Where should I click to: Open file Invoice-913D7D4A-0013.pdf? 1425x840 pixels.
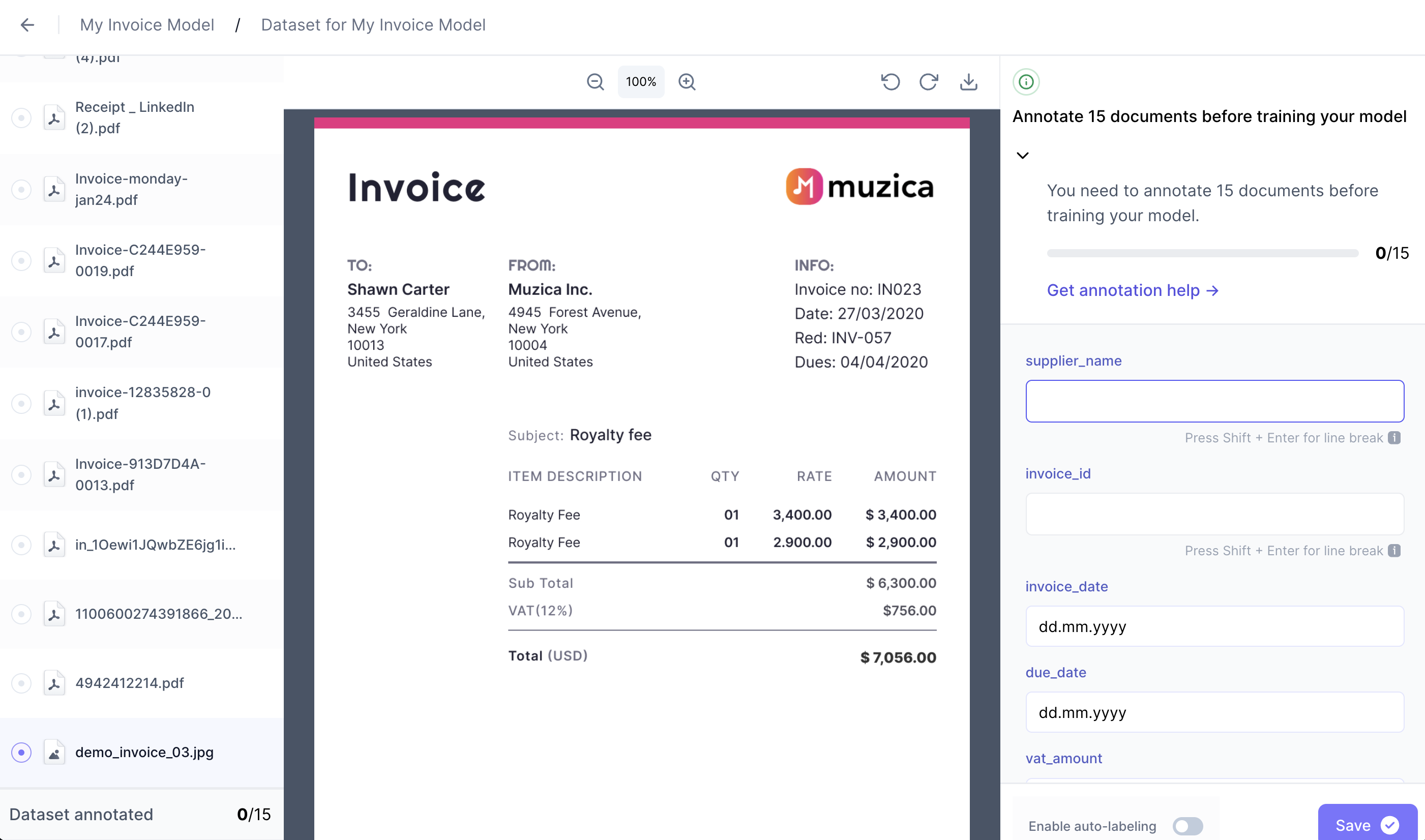pyautogui.click(x=140, y=474)
